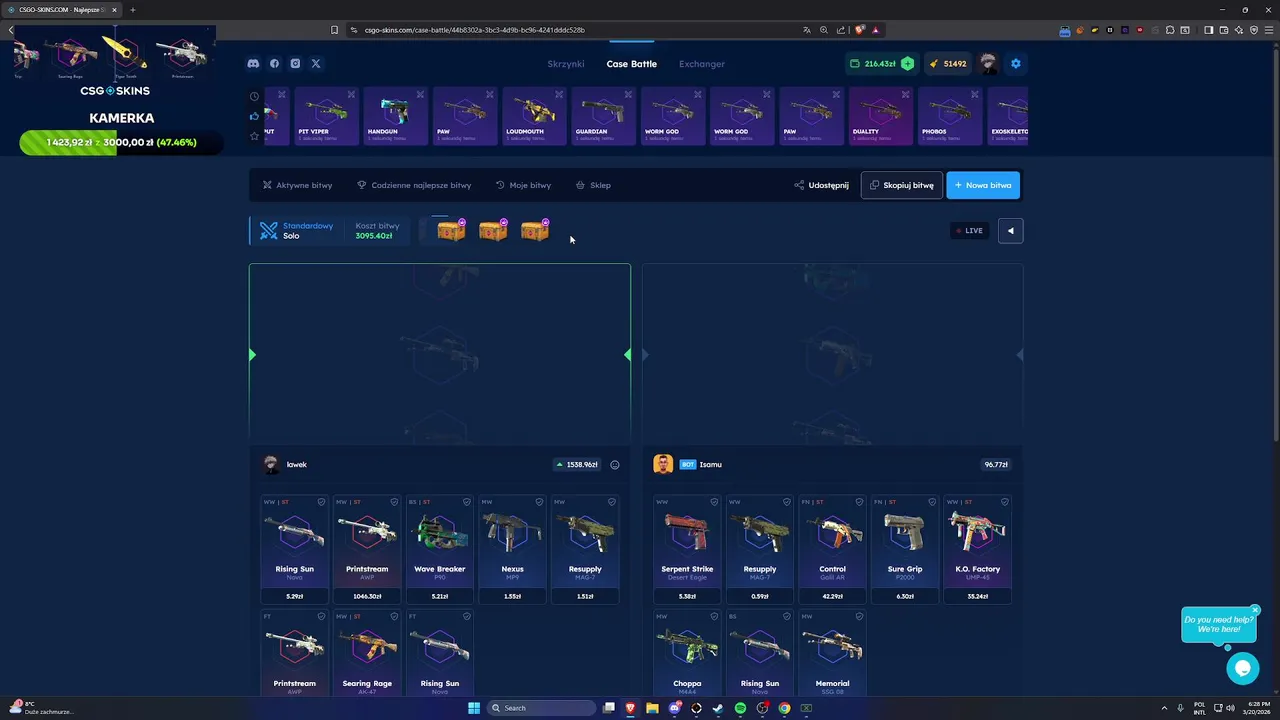Image resolution: width=1280 pixels, height=720 pixels.
Task: Open the Skrzynki tab
Action: 566,64
